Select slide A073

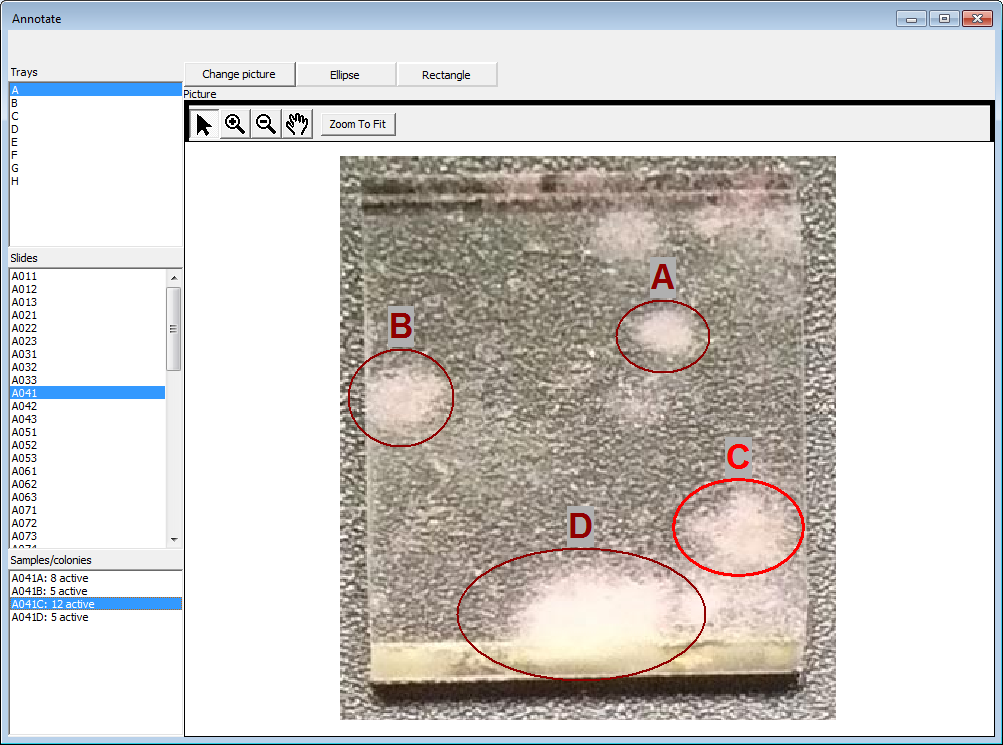click(x=88, y=536)
